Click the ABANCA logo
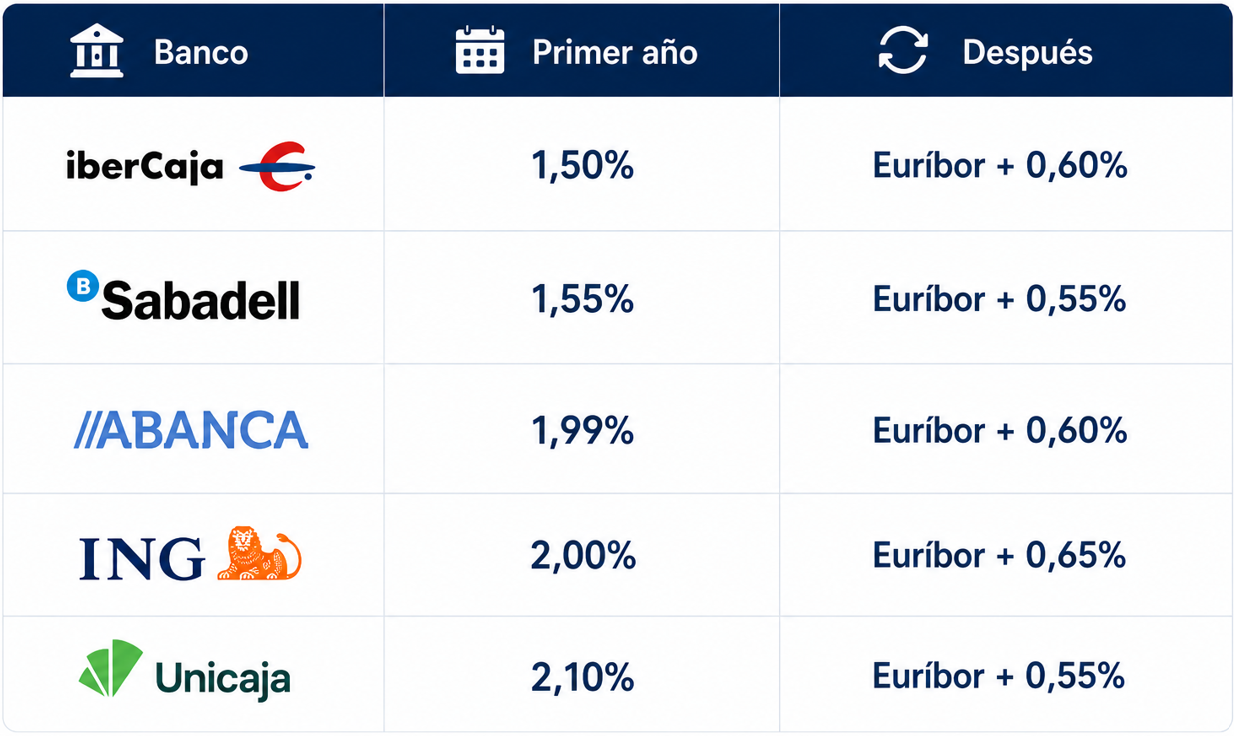1234x736 pixels. pyautogui.click(x=191, y=429)
